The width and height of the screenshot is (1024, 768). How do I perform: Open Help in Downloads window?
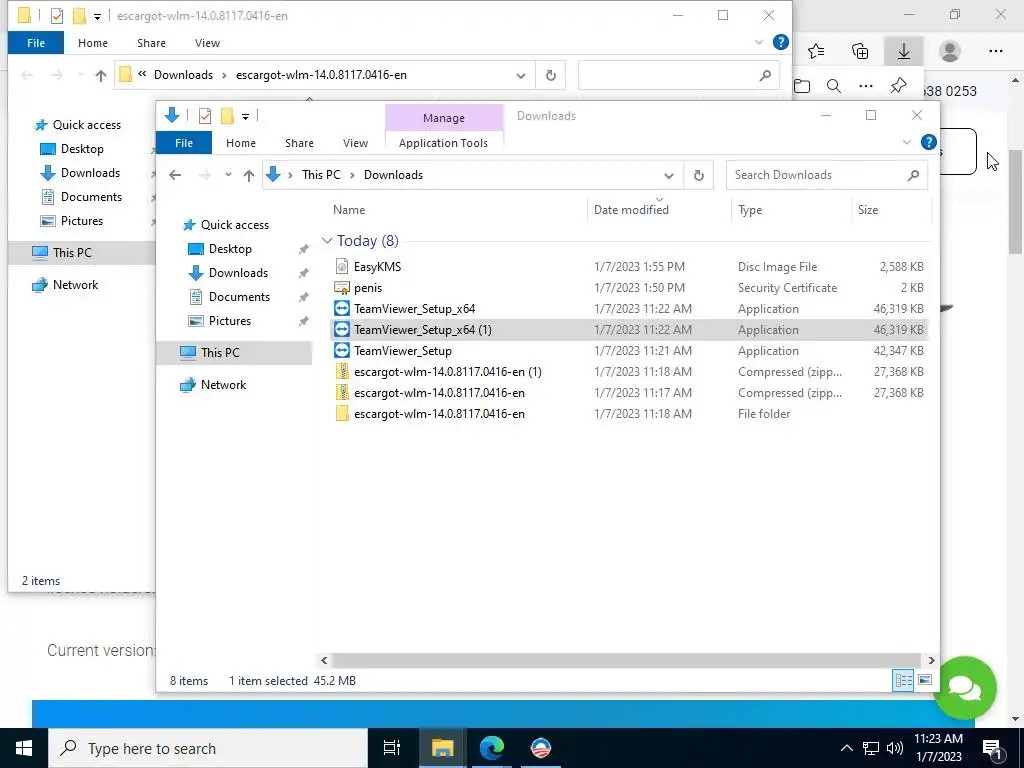[x=928, y=142]
